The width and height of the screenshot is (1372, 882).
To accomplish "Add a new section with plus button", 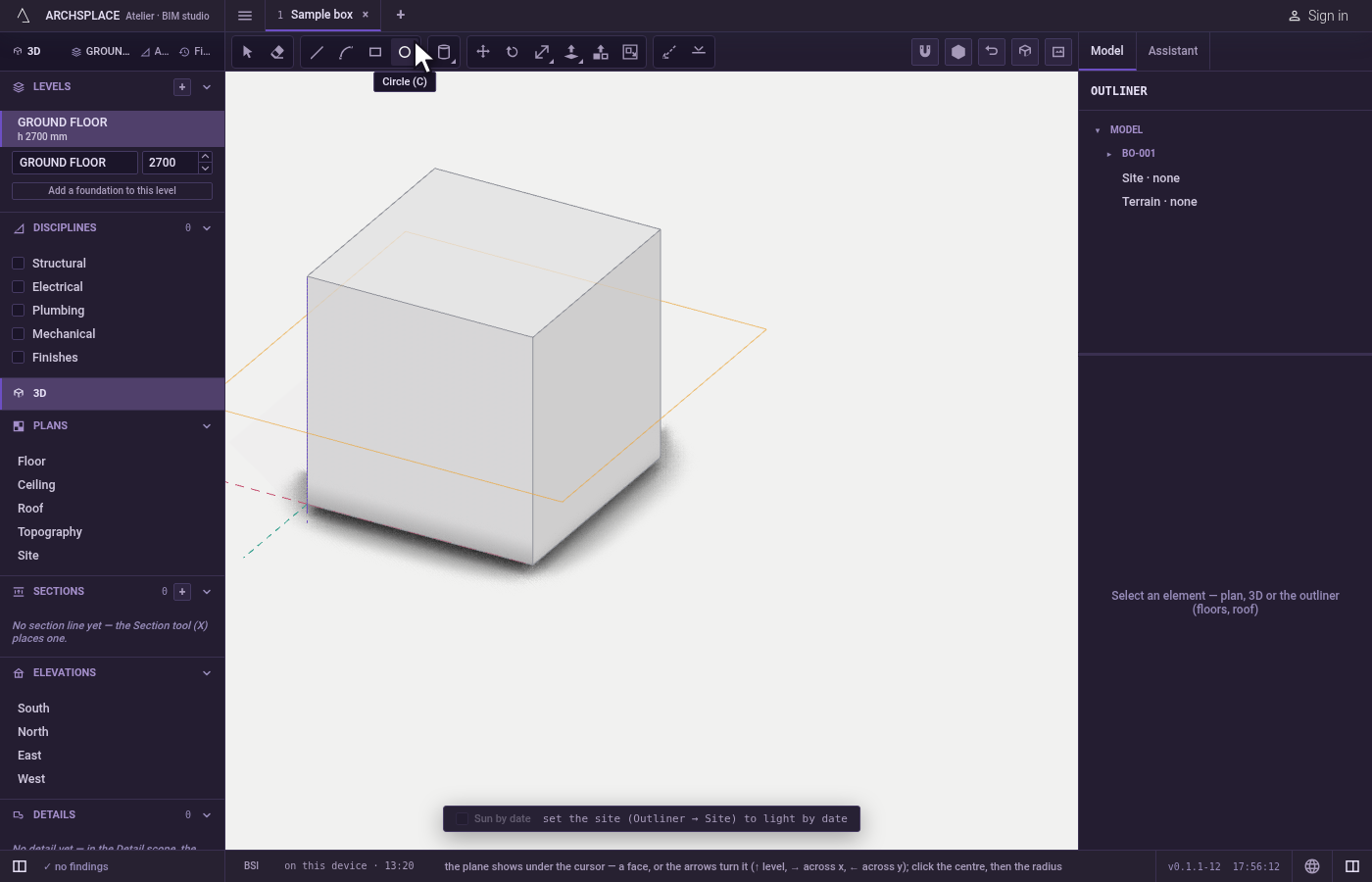I will [182, 592].
